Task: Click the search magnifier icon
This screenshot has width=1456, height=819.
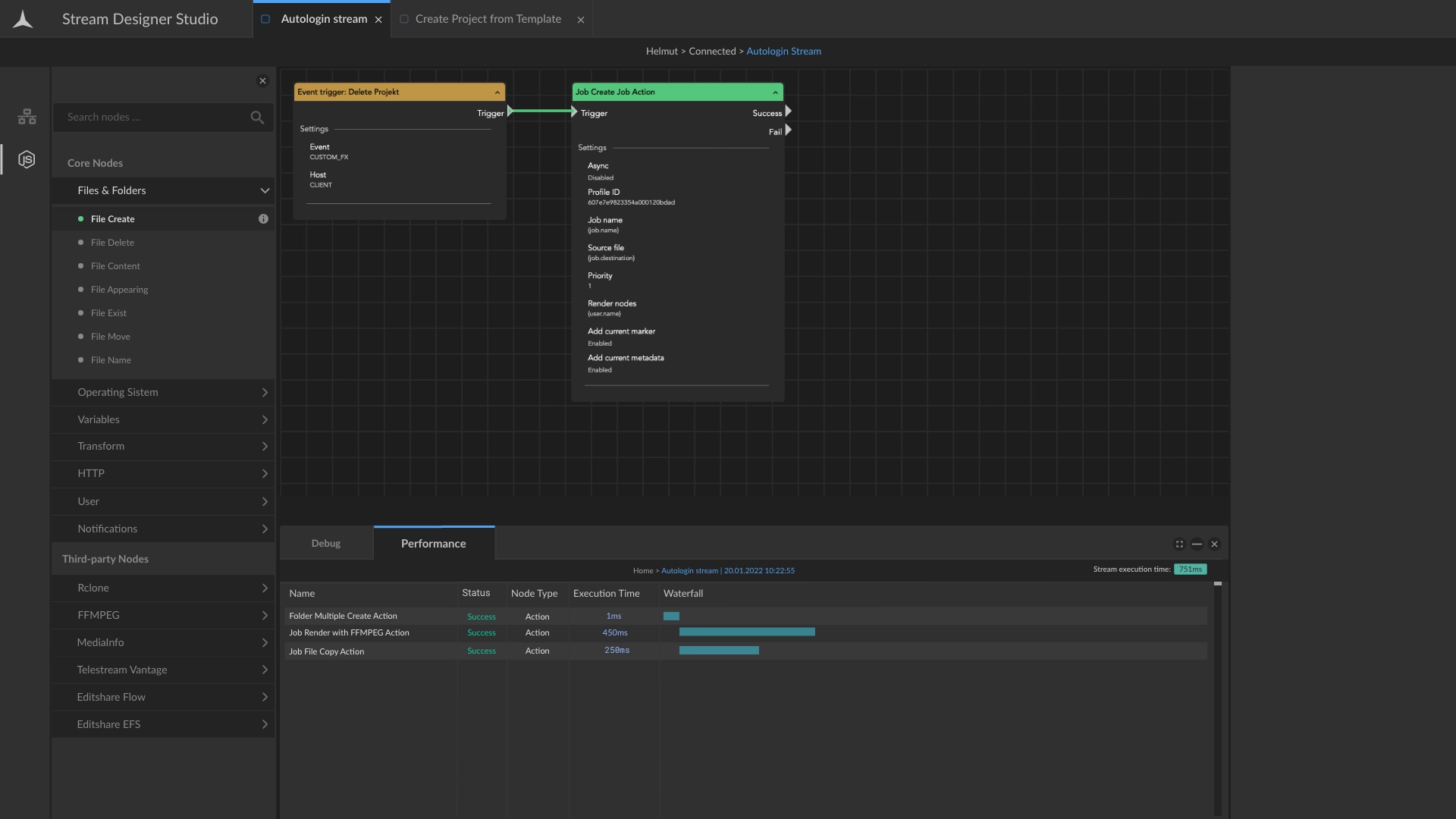Action: [x=257, y=118]
